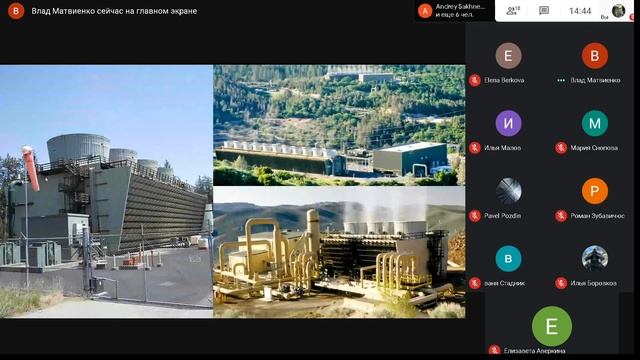Click the 14:44 clock in the top bar
Image resolution: width=640 pixels, height=360 pixels.
[x=580, y=11]
